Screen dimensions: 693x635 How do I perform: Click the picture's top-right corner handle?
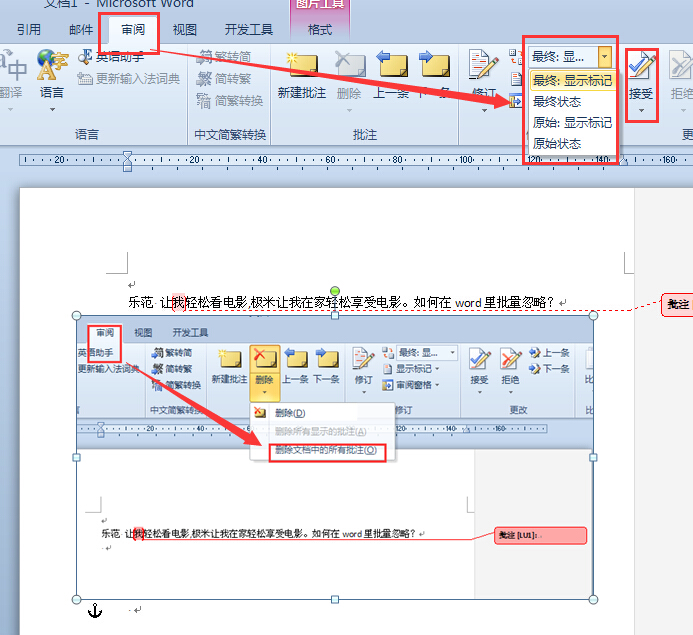point(594,316)
